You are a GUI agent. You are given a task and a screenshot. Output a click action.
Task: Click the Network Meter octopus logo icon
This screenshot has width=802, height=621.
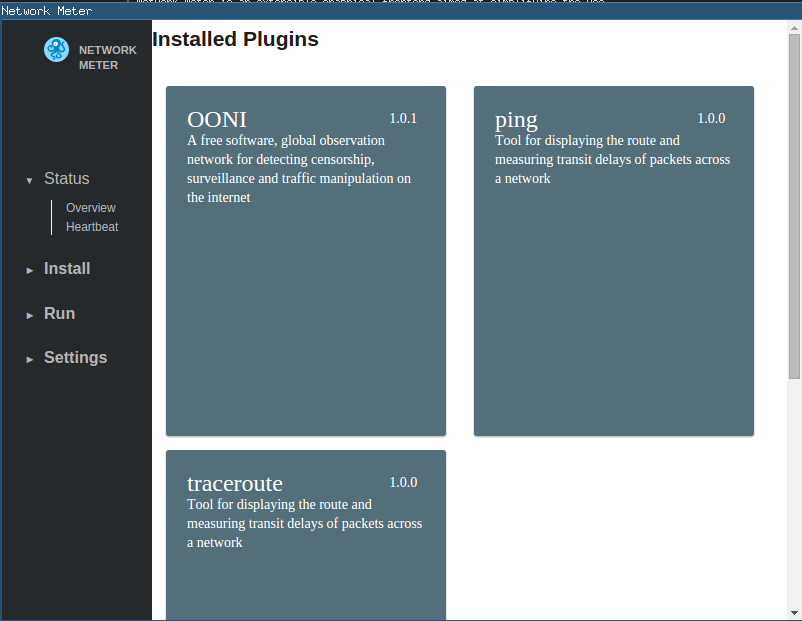56,50
